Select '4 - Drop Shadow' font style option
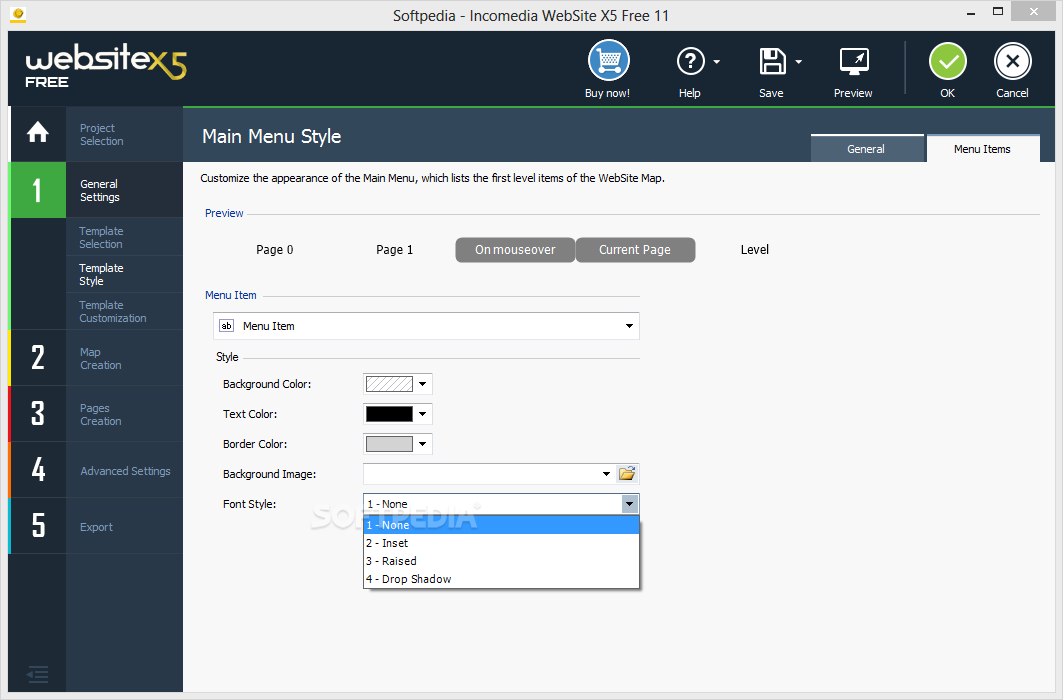Viewport: 1063px width, 700px height. (x=502, y=579)
